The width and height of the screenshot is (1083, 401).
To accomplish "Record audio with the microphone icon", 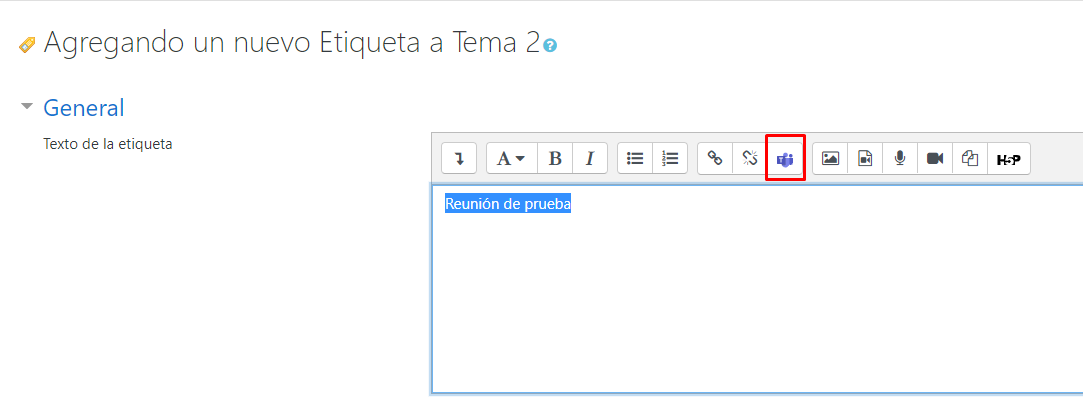I will pos(900,158).
